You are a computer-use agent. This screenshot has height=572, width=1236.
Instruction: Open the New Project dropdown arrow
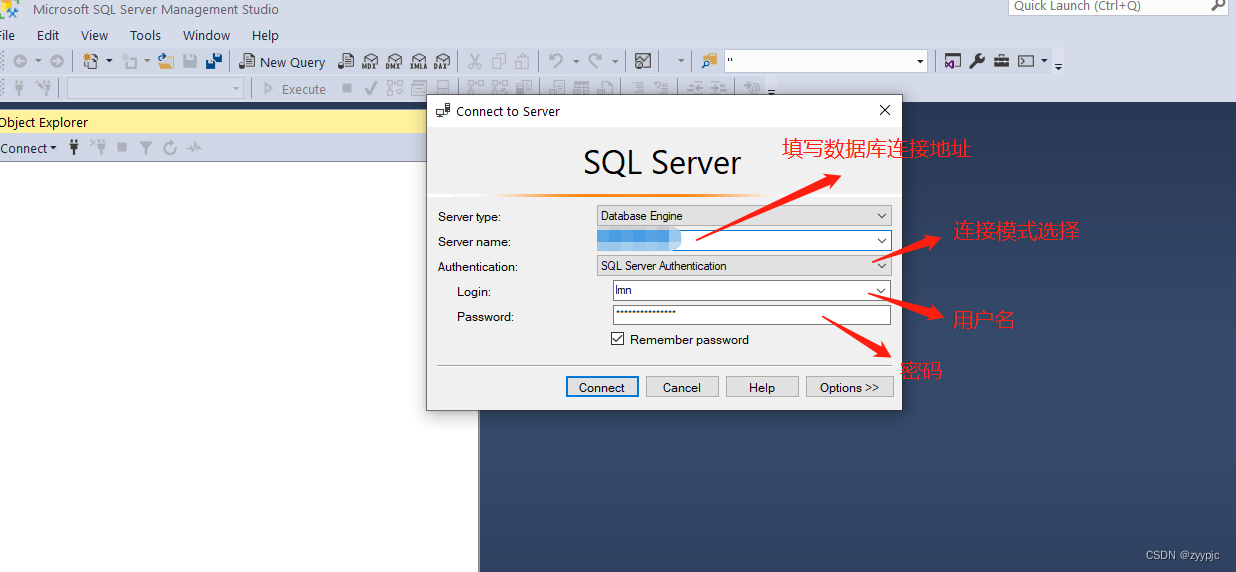tap(109, 61)
